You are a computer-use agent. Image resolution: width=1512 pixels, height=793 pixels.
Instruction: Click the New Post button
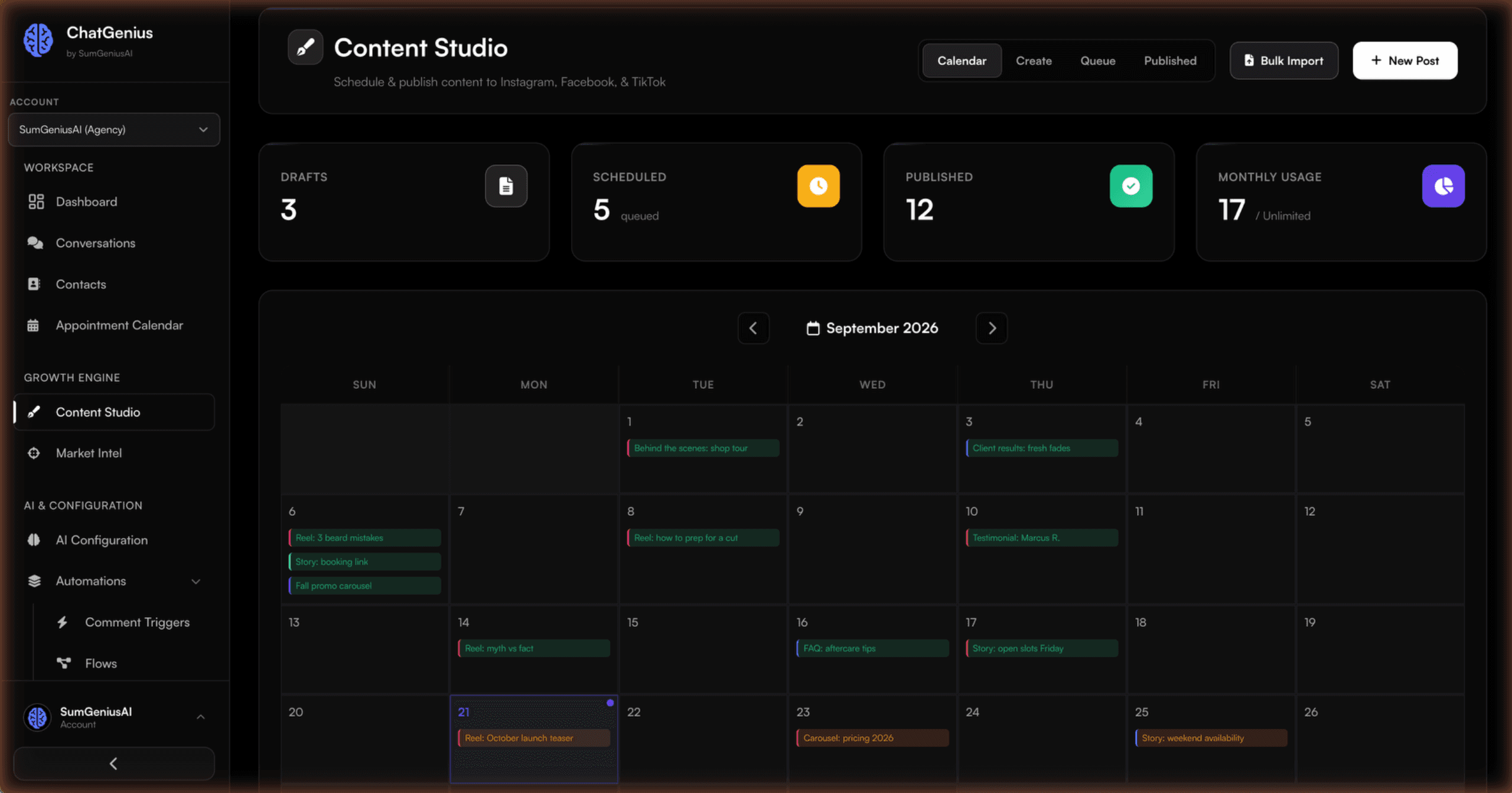1405,60
